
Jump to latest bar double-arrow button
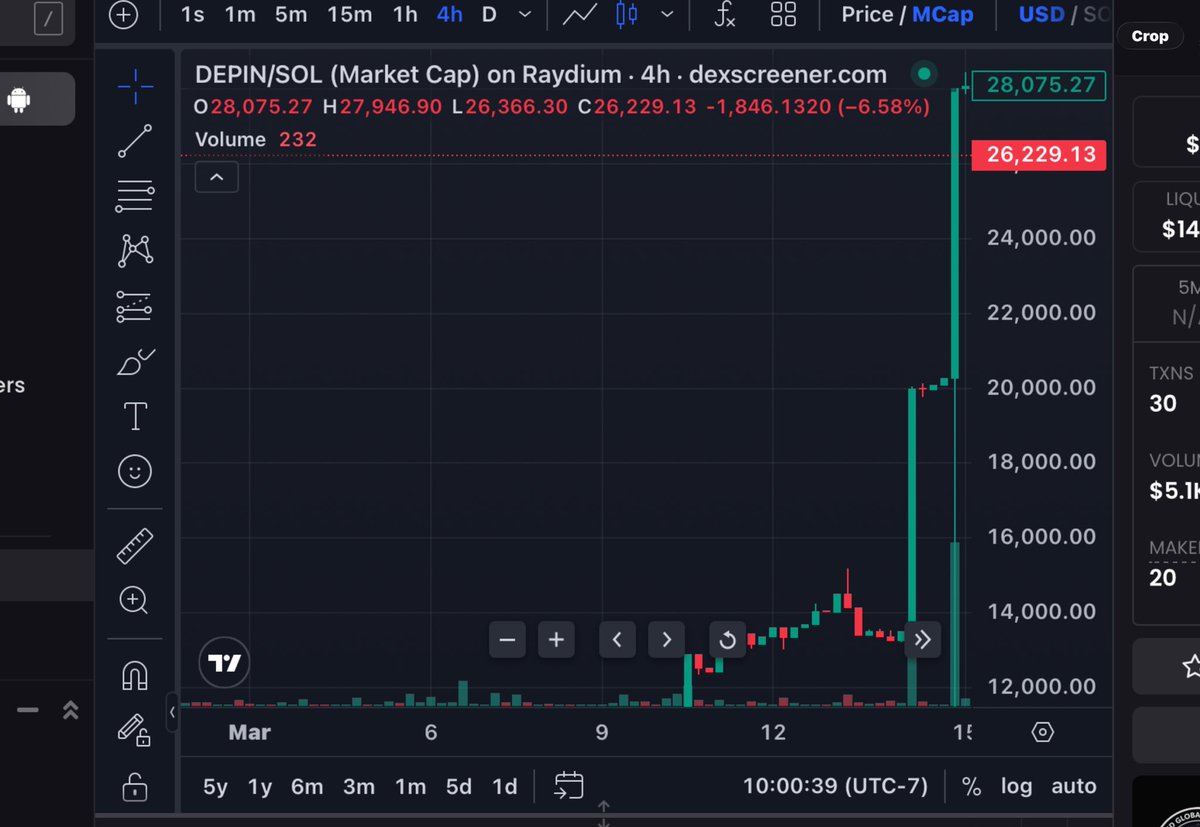click(922, 640)
